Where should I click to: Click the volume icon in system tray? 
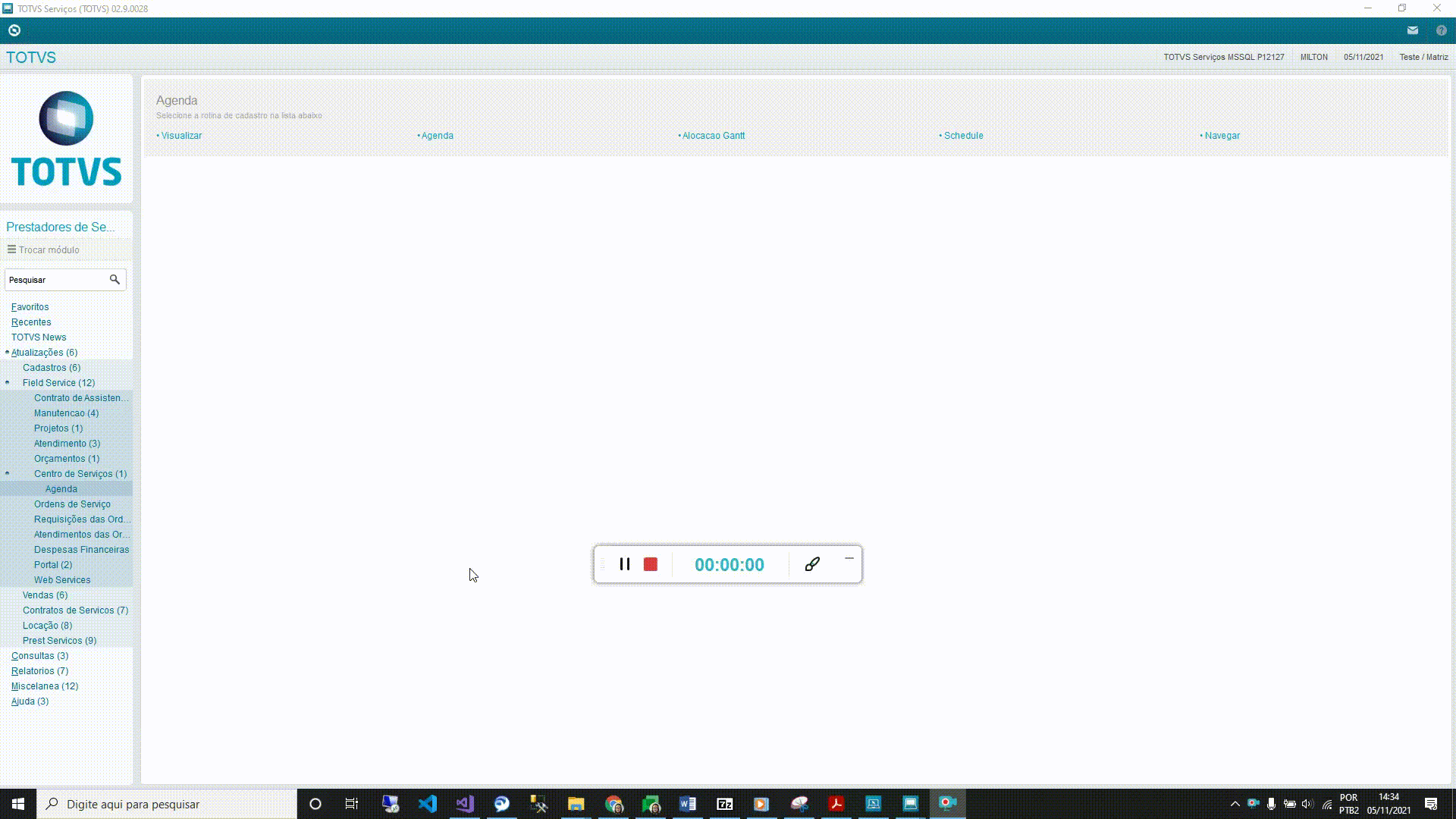[x=1307, y=804]
